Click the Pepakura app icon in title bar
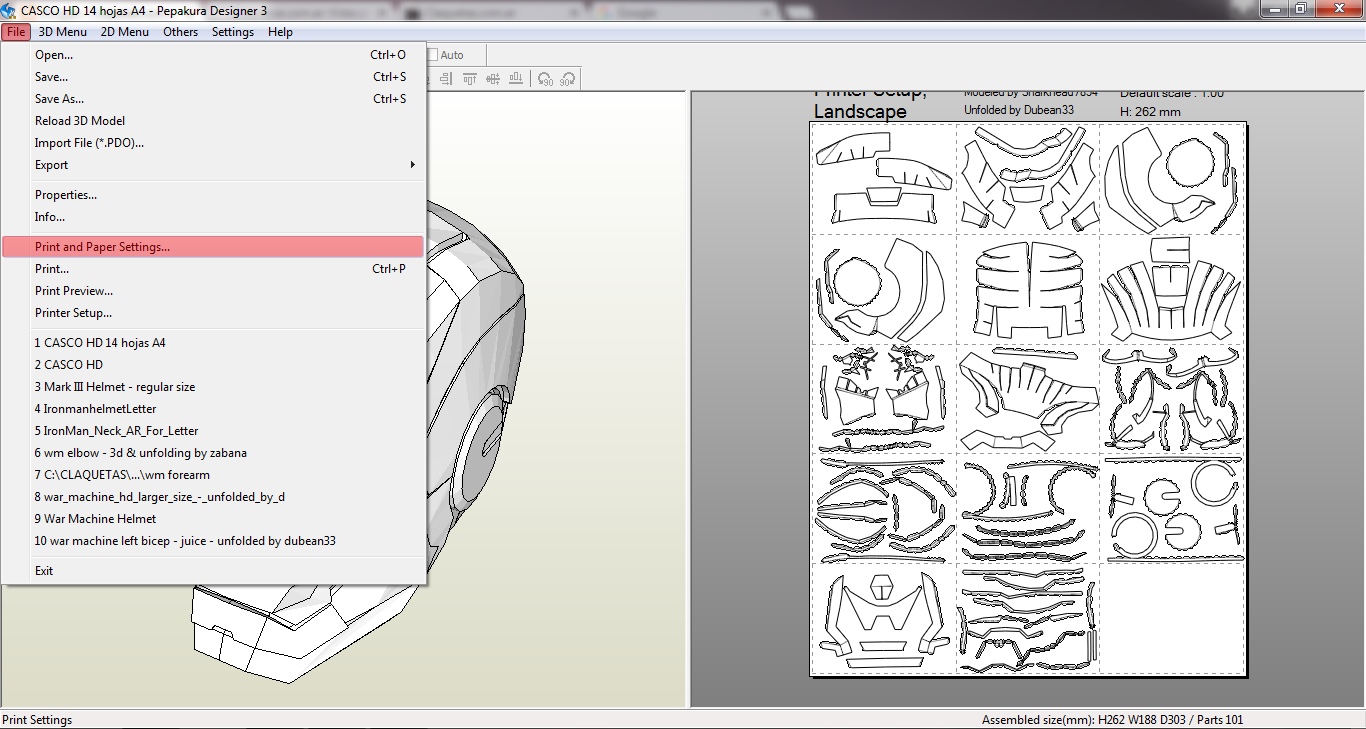The image size is (1366, 729). click(x=9, y=10)
